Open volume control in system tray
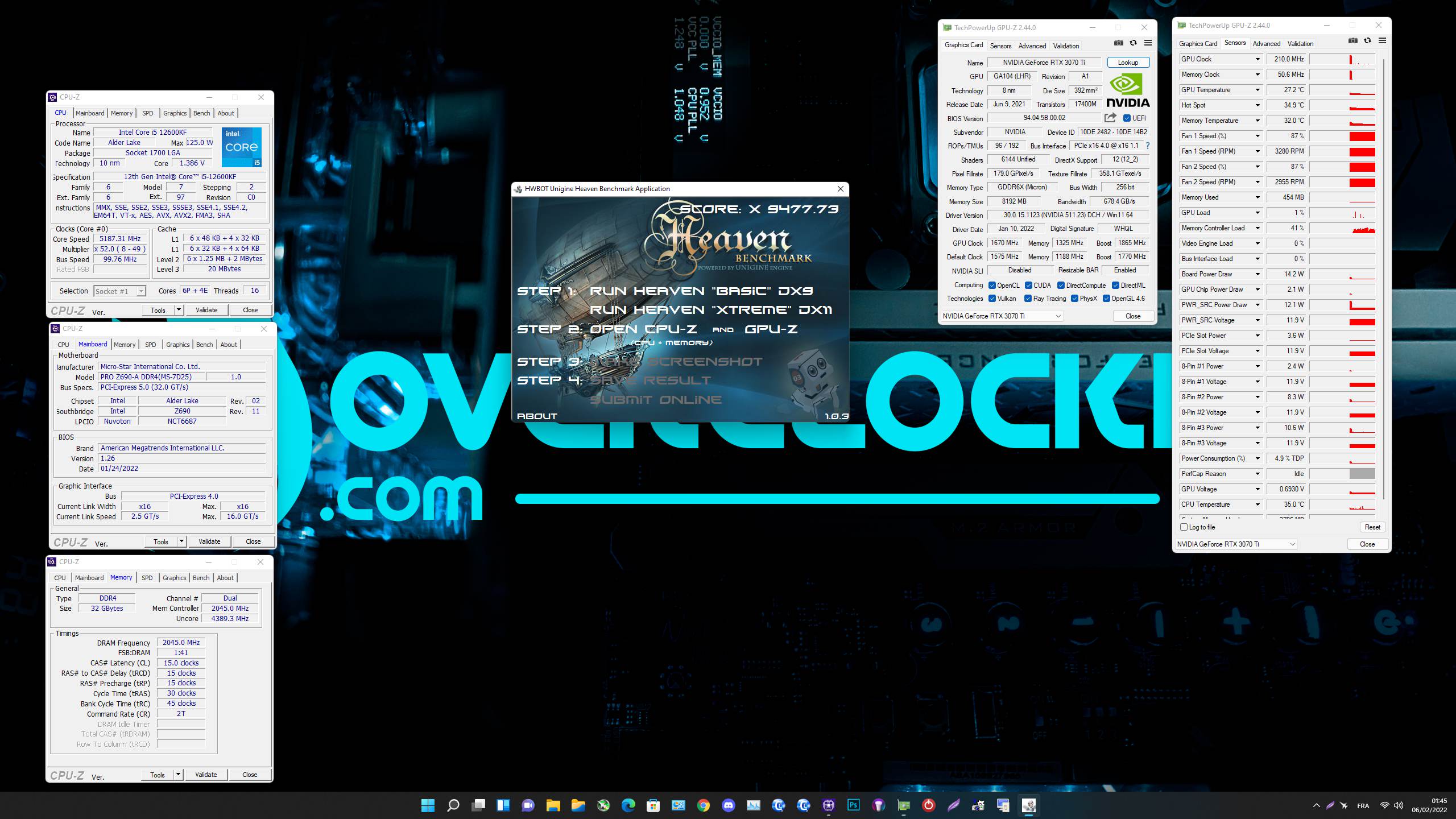 [x=1399, y=805]
